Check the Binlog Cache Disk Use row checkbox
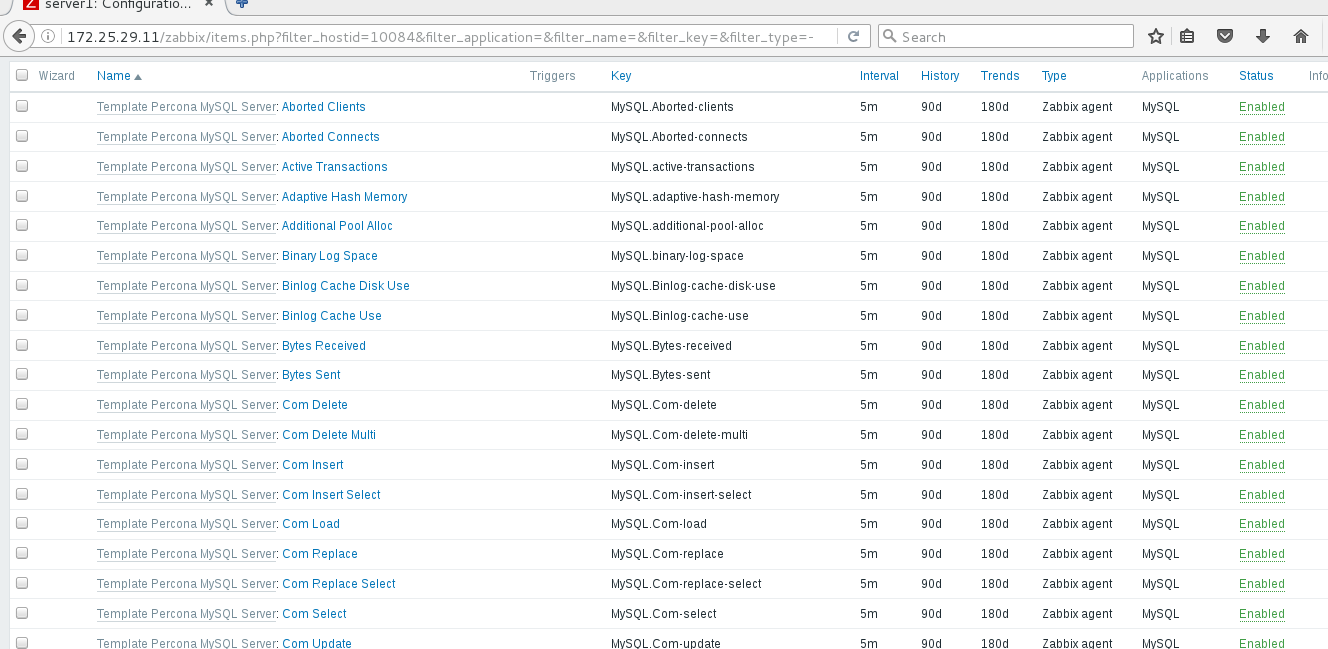 [x=22, y=285]
